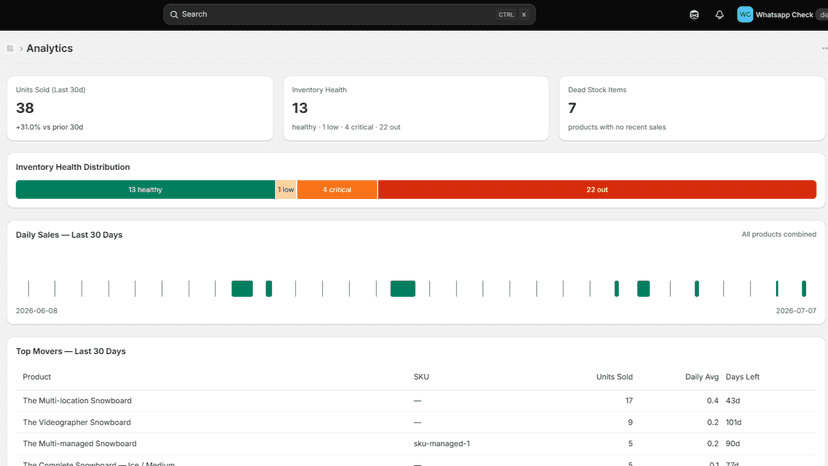Image resolution: width=828 pixels, height=466 pixels.
Task: Open The Videographer Snowboard row
Action: (416, 422)
